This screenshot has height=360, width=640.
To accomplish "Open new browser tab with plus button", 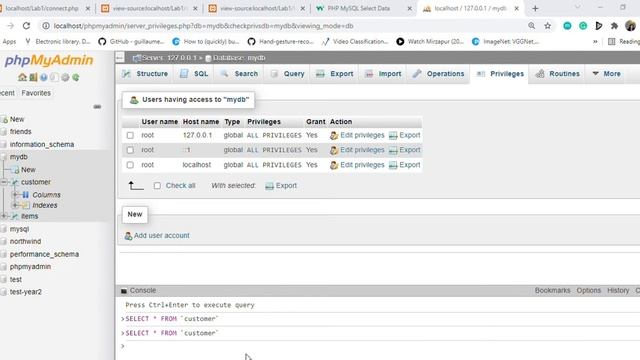I will pos(535,8).
